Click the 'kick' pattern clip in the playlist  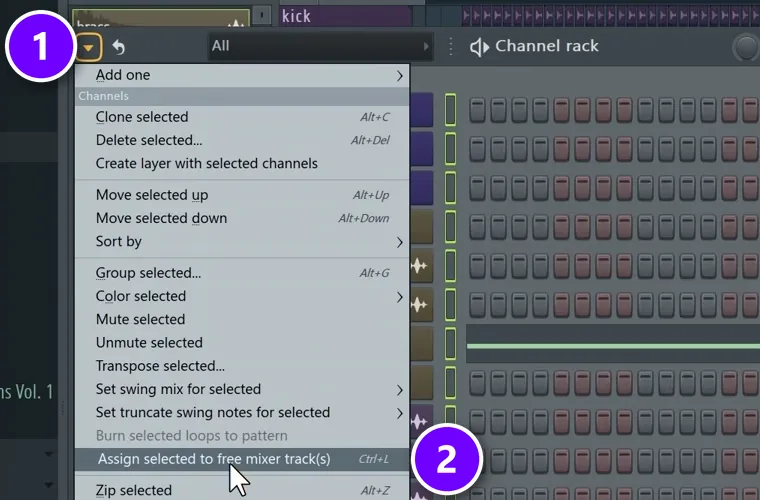346,16
